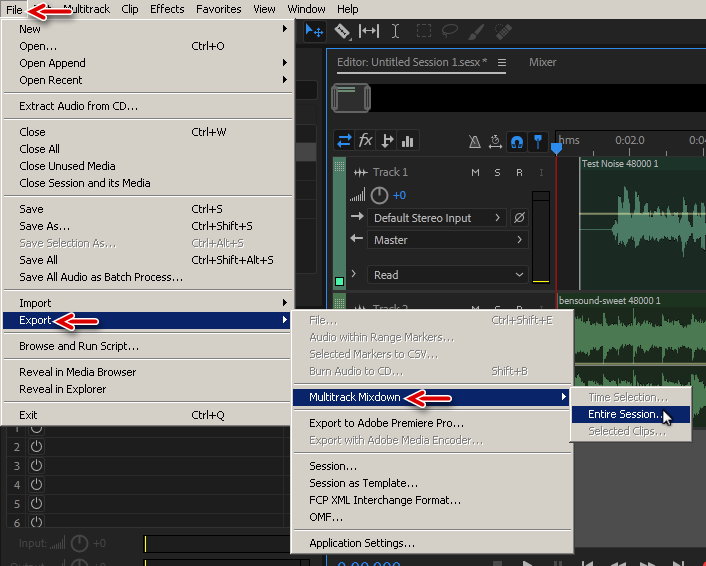This screenshot has width=706, height=566.
Task: Show Inputs/Outputs track controls
Action: coord(344,141)
